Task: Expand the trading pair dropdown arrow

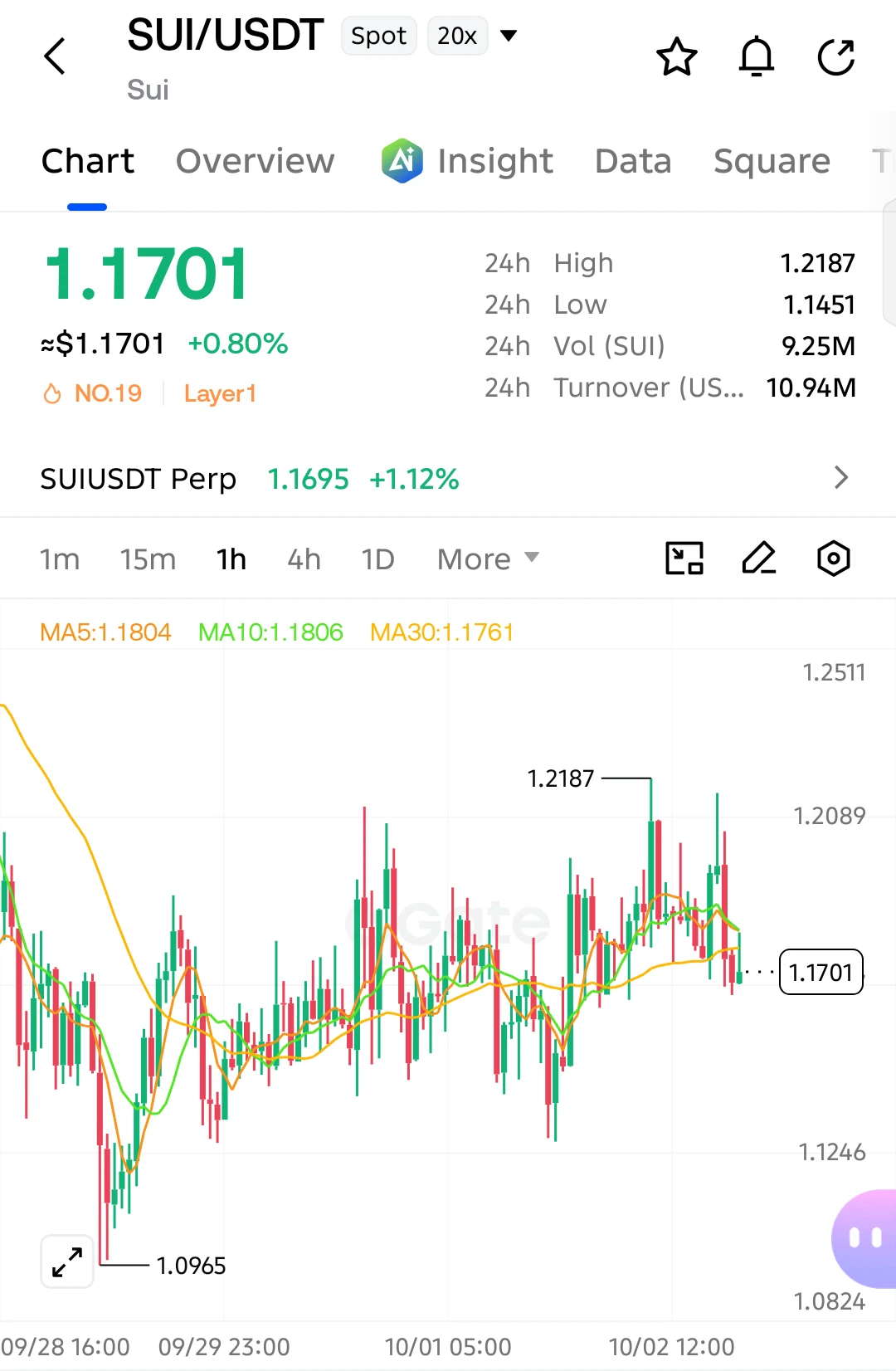Action: click(x=509, y=35)
